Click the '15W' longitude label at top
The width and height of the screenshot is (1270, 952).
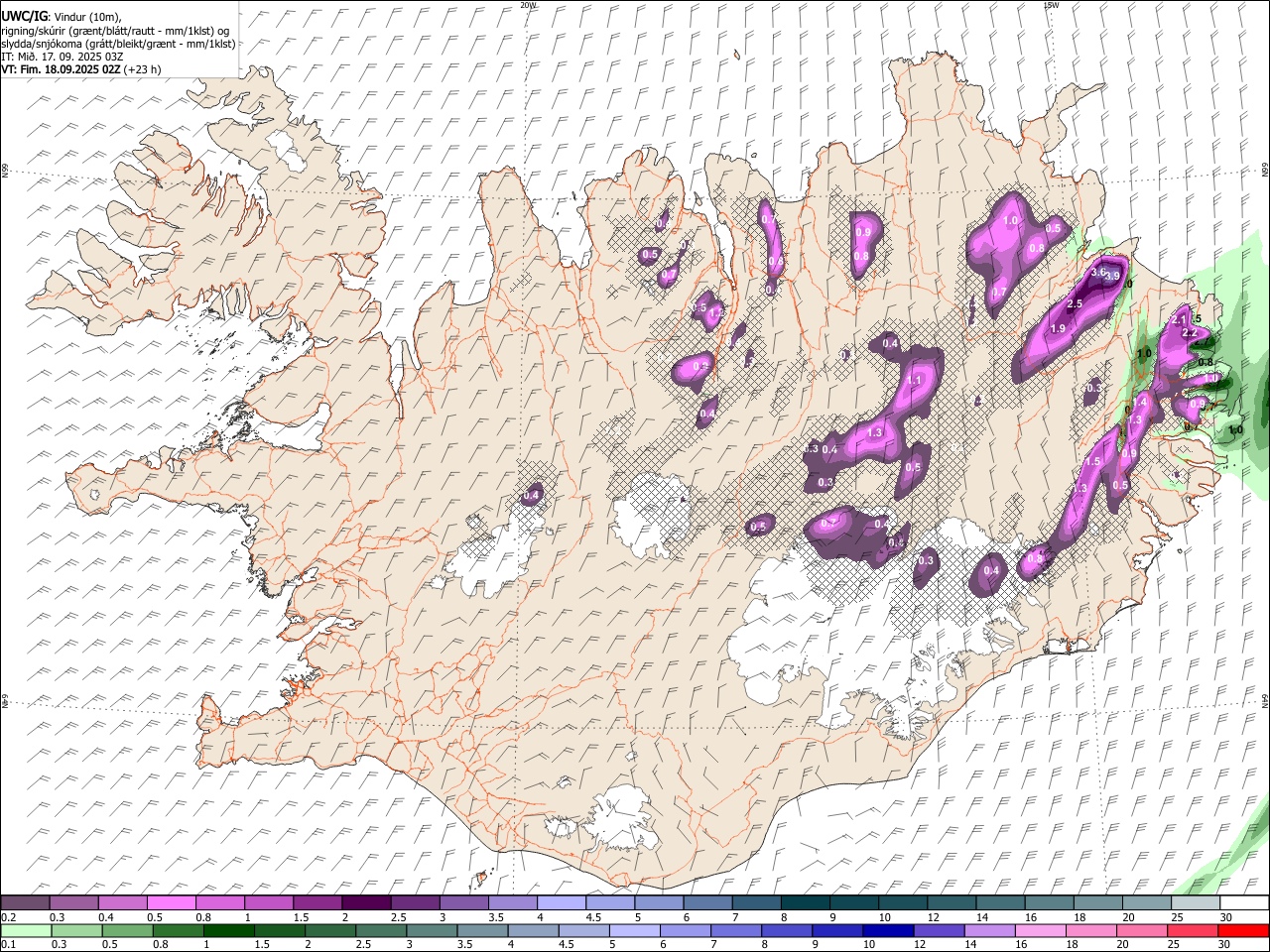pyautogui.click(x=1051, y=5)
